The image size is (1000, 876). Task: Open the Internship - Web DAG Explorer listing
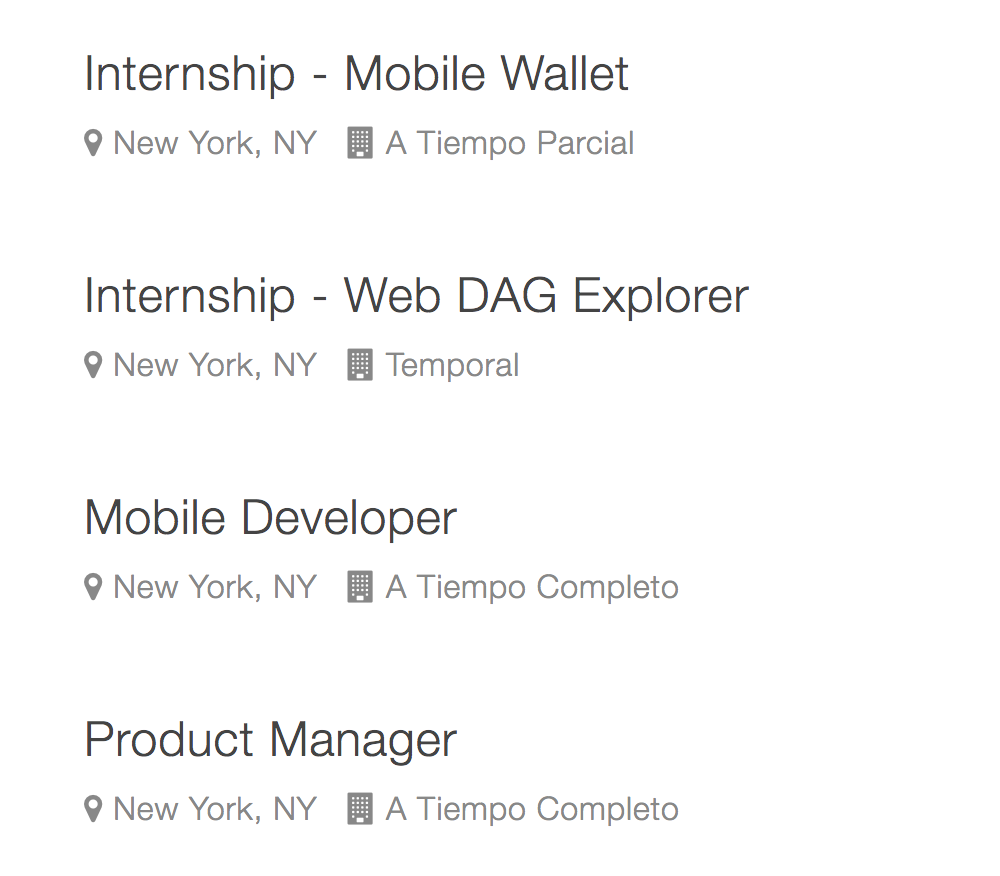416,297
